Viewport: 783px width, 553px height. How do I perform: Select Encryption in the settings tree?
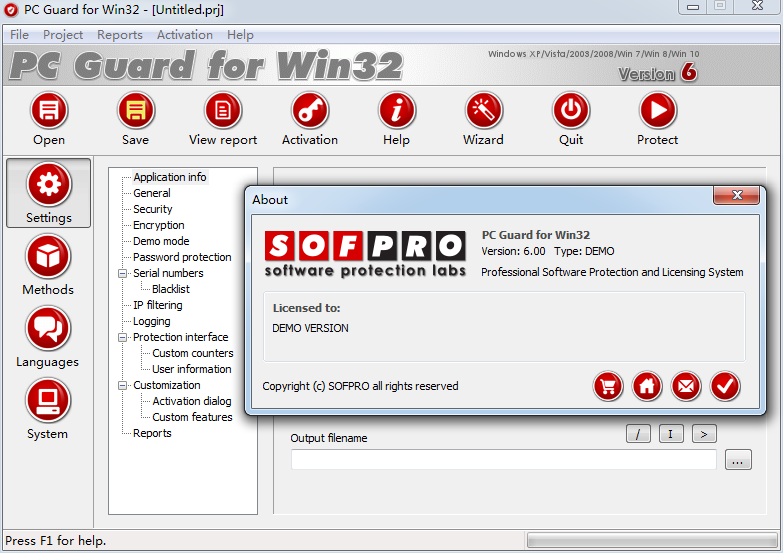point(159,225)
